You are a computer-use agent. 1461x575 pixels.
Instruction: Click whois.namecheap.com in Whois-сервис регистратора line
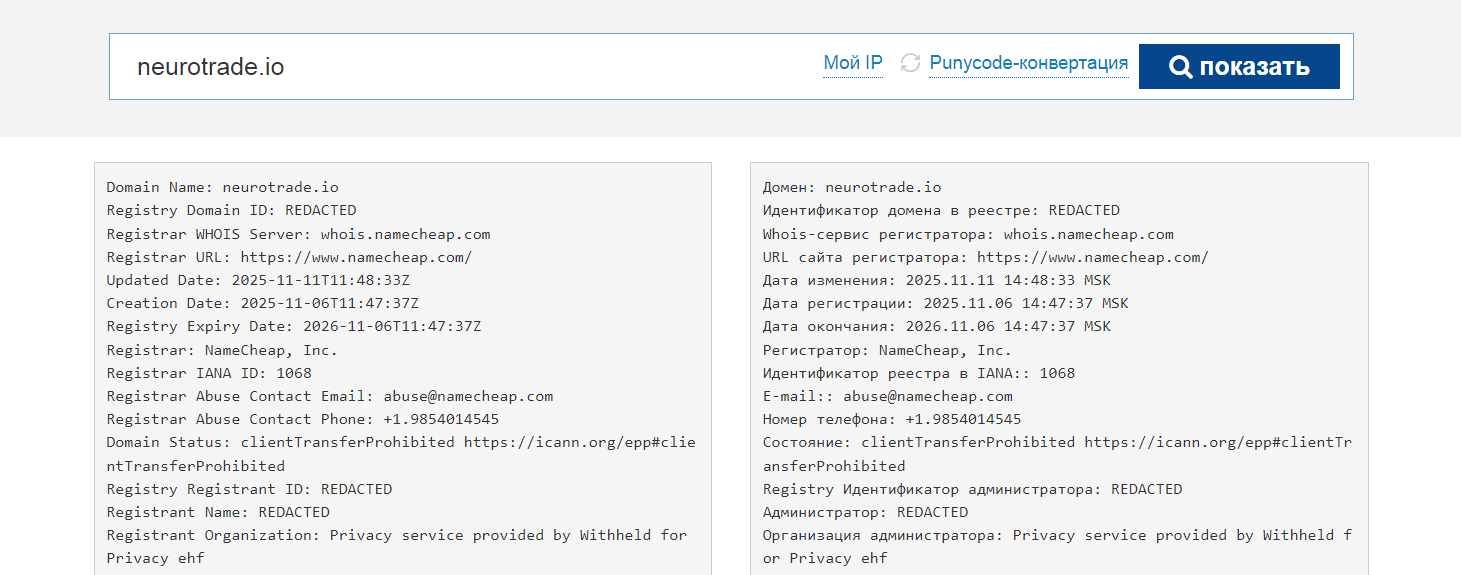tap(1088, 234)
